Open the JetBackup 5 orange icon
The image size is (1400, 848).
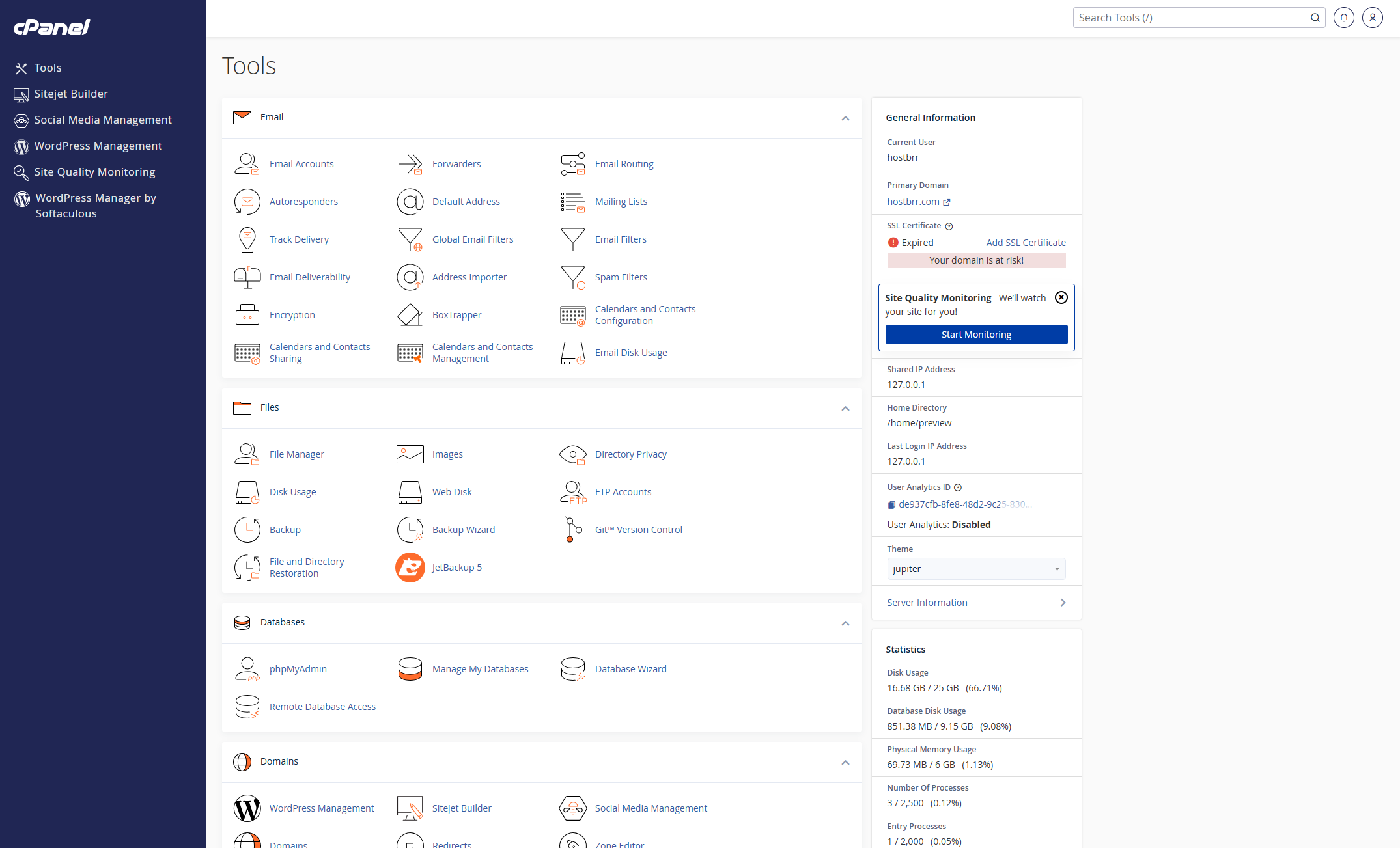(x=410, y=568)
